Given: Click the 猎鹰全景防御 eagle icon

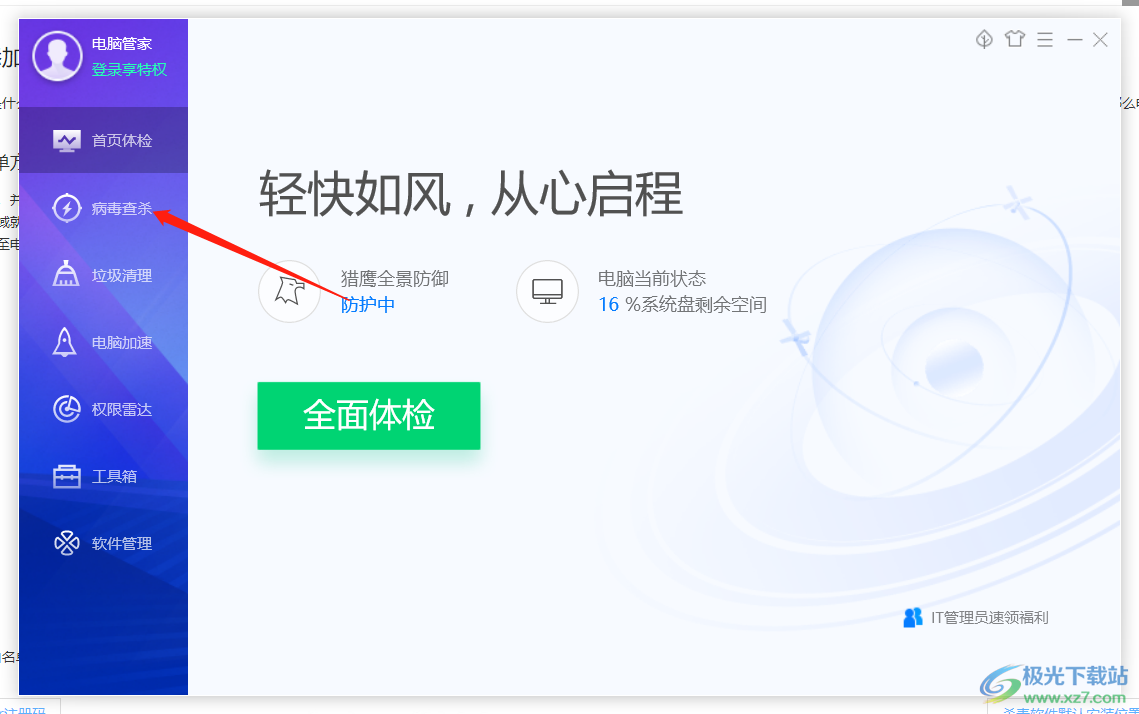Looking at the screenshot, I should coord(289,291).
